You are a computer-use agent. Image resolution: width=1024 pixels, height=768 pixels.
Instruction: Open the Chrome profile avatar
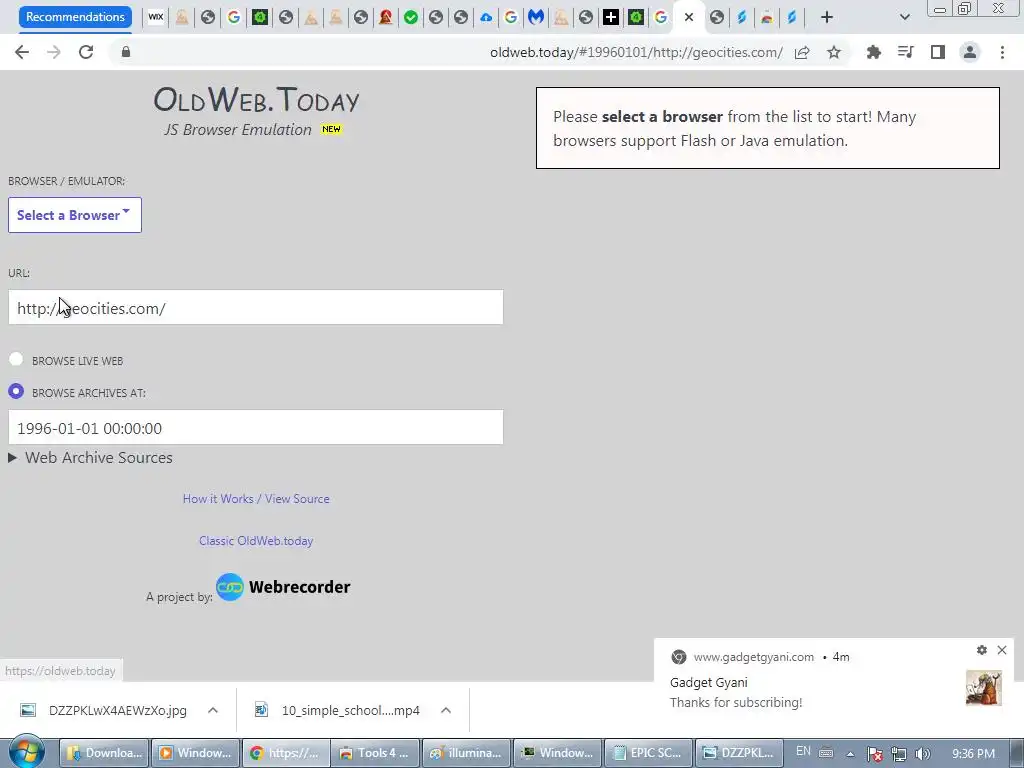point(970,52)
